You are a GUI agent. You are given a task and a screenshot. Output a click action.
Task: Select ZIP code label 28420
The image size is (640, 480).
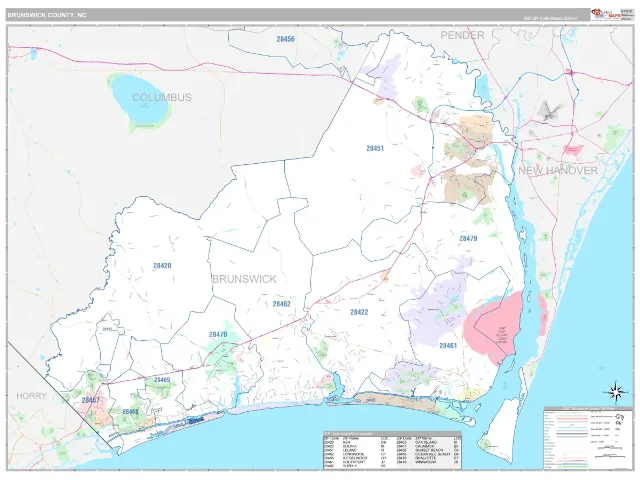pos(162,266)
